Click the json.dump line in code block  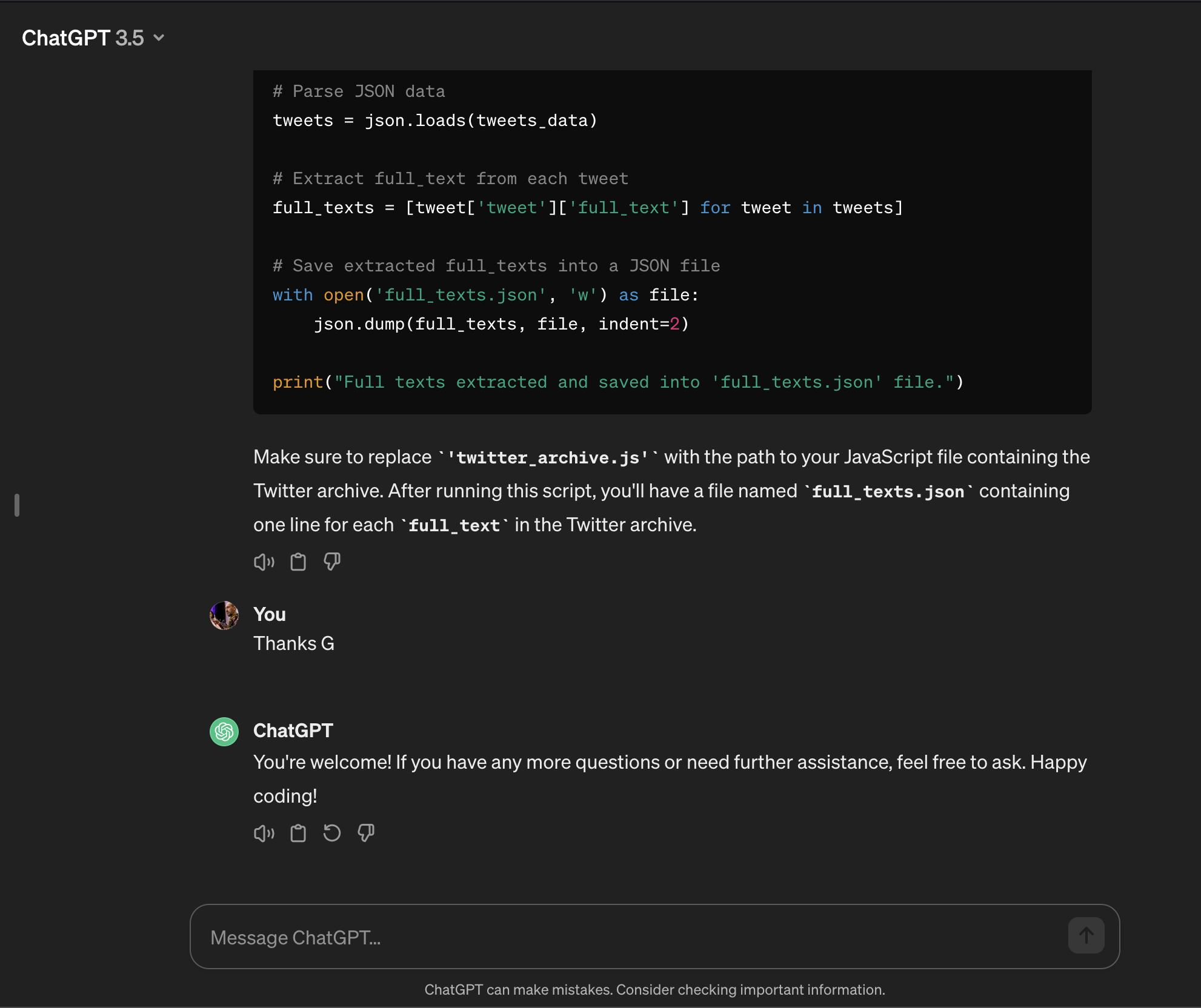click(x=501, y=324)
